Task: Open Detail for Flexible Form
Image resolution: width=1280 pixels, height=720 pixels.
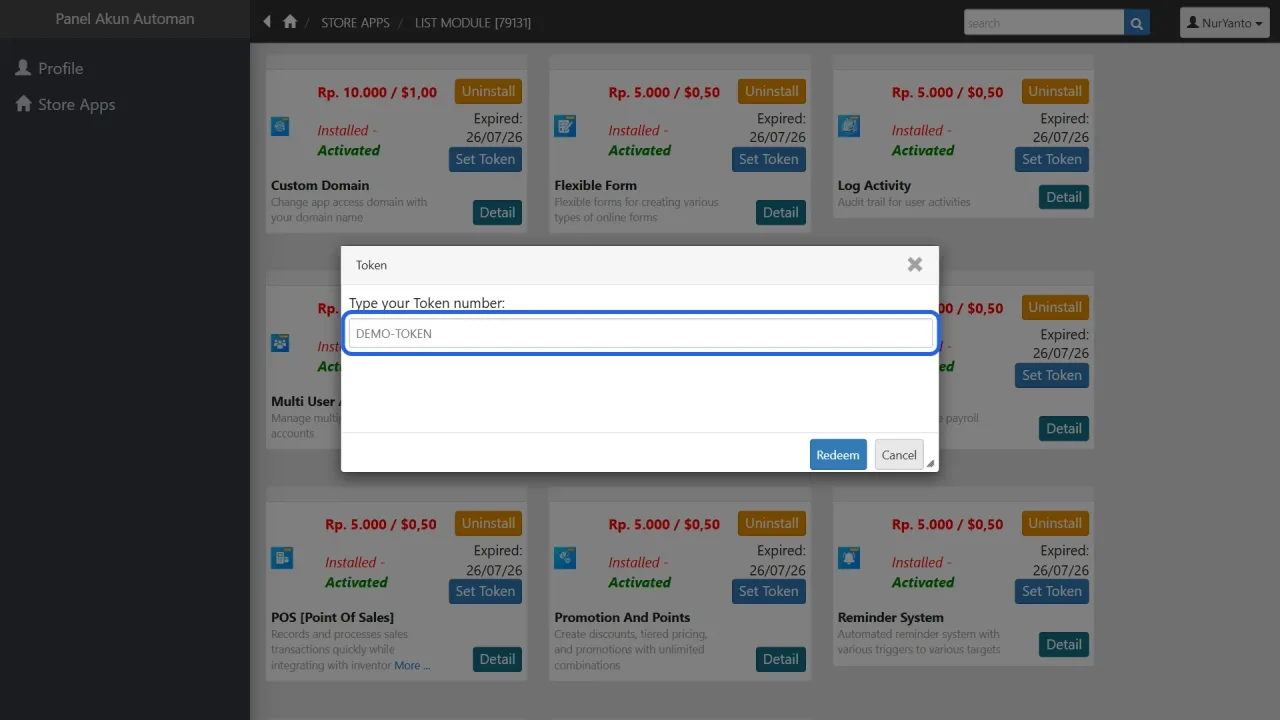Action: [781, 212]
